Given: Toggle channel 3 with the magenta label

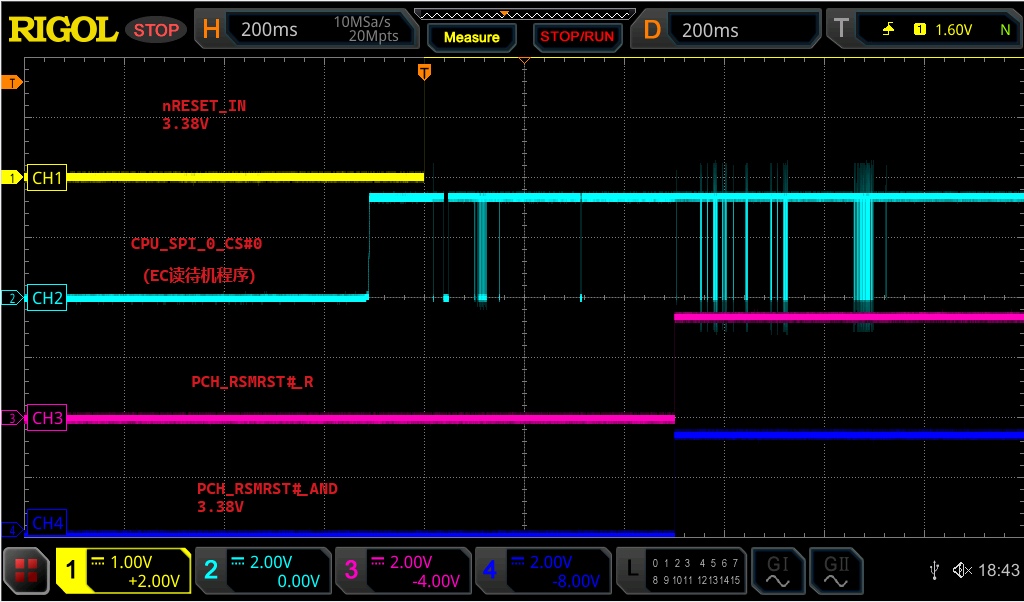Looking at the screenshot, I should click(x=402, y=571).
